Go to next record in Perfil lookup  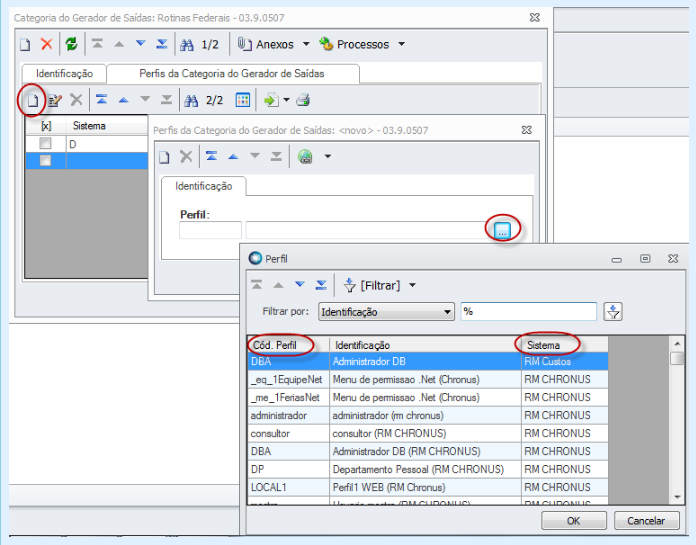[x=300, y=285]
